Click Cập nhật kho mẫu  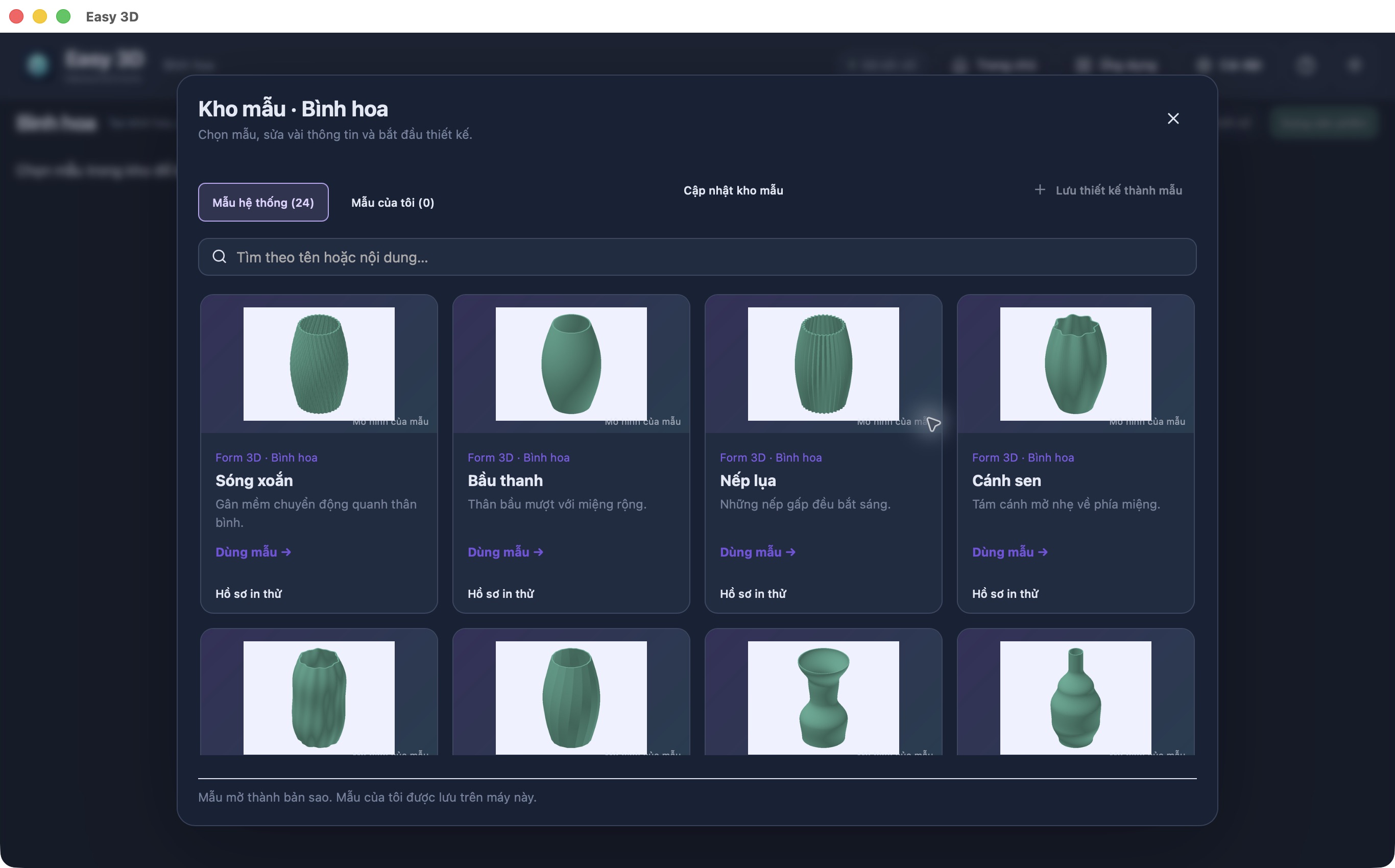point(733,190)
